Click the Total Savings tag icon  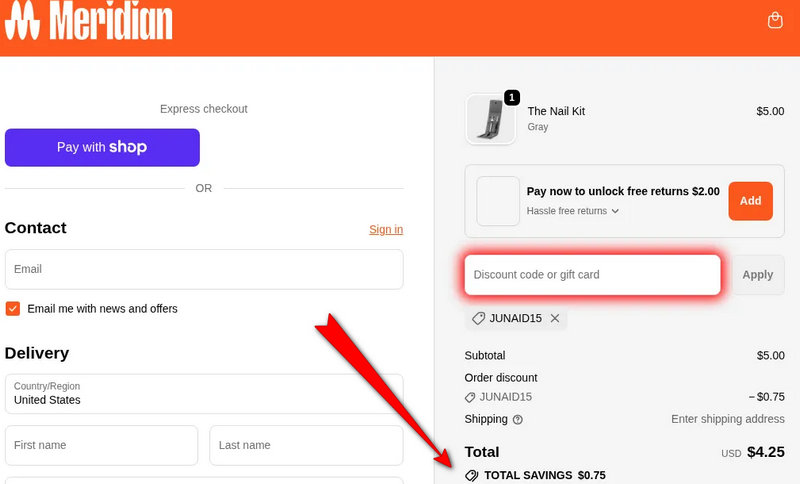click(472, 475)
